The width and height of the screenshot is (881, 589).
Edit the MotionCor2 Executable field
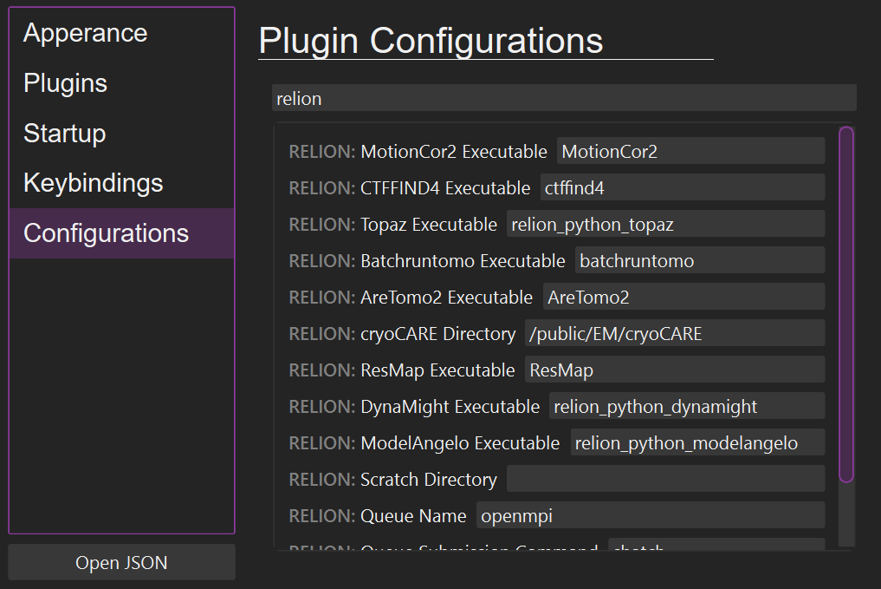coord(689,152)
